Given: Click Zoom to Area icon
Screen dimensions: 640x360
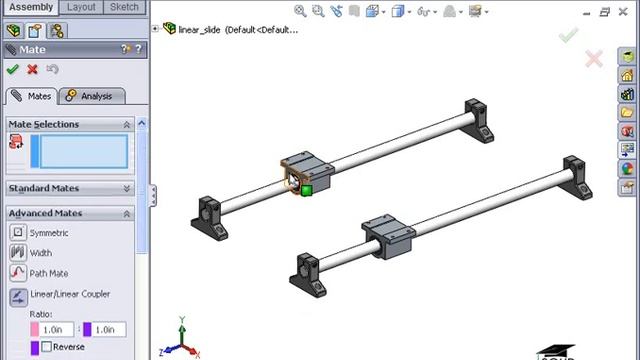Looking at the screenshot, I should click(x=318, y=11).
